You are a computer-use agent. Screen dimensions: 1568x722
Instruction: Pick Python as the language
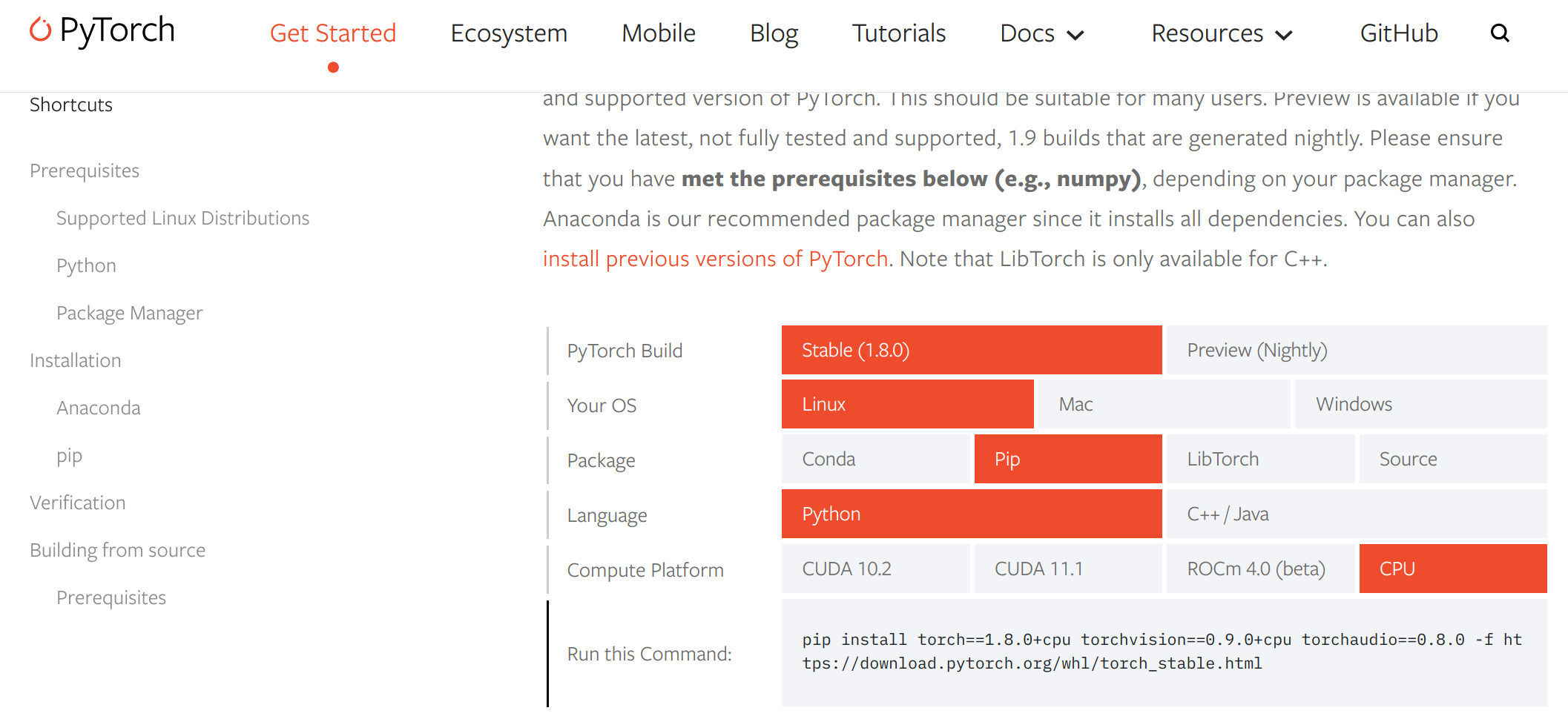click(x=972, y=514)
